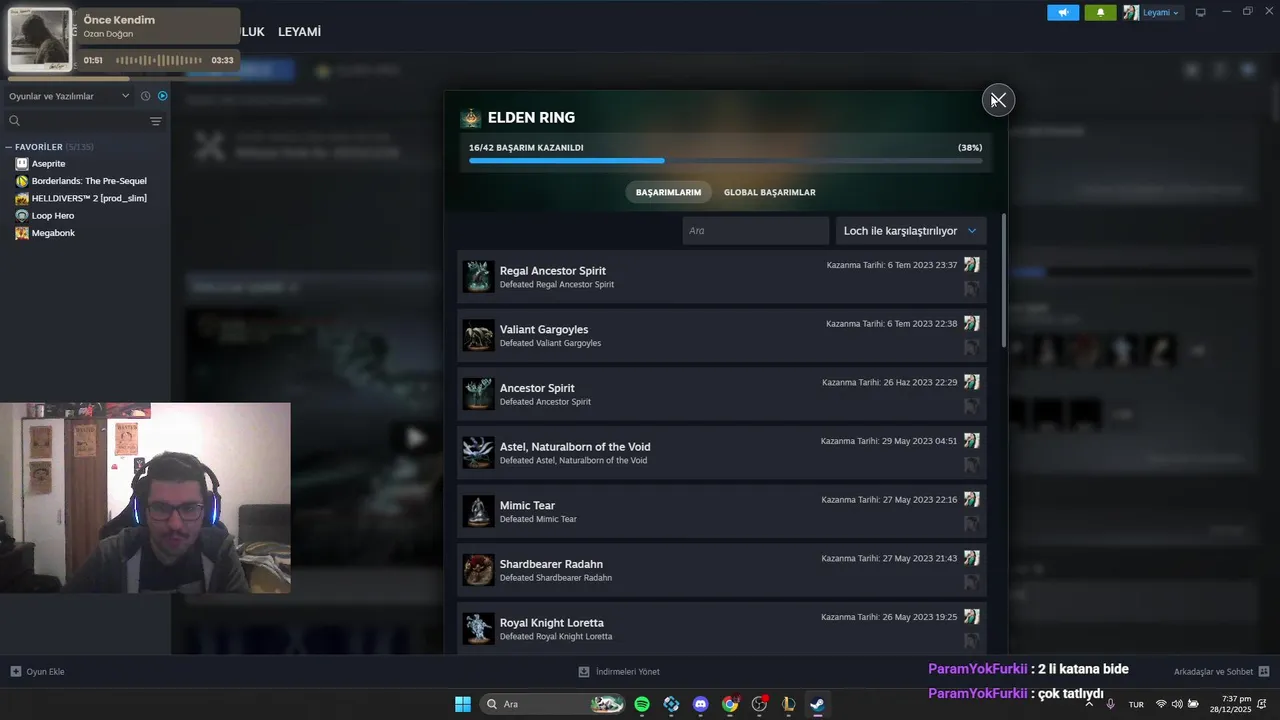Click the Regal Ancestor Spirit achievement icon
The height and width of the screenshot is (720, 1280).
point(478,277)
